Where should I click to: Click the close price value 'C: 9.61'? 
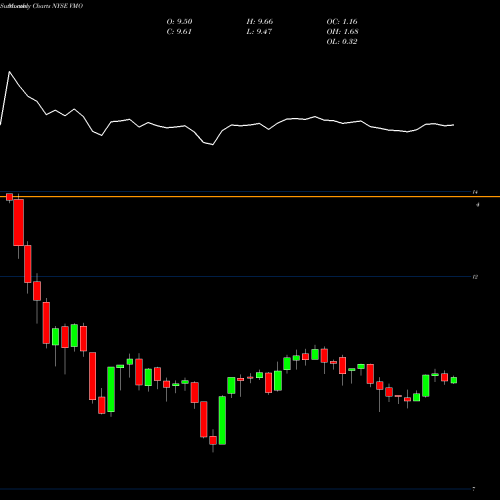pyautogui.click(x=179, y=32)
